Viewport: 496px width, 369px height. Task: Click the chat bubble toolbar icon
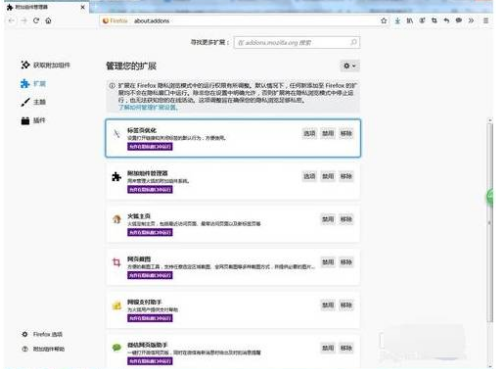[x=459, y=21]
